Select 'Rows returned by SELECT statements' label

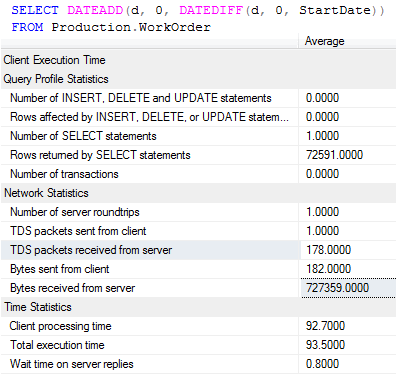click(100, 155)
